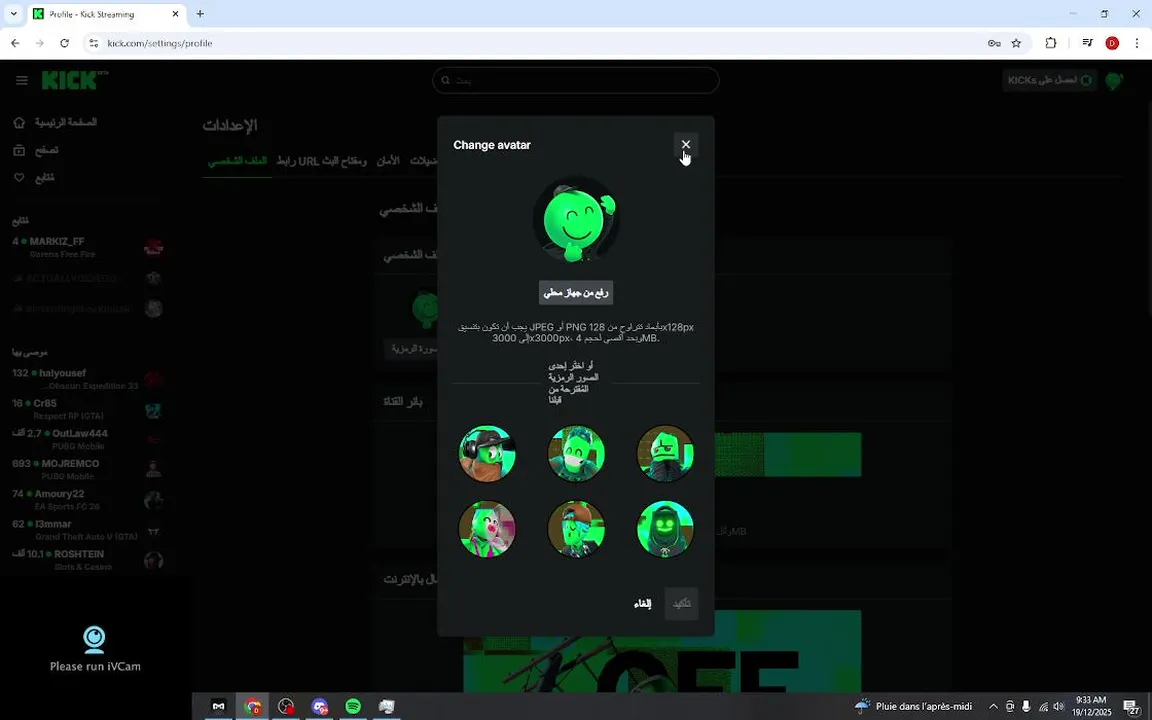Image resolution: width=1152 pixels, height=720 pixels.
Task: Open the user avatar menu in header
Action: click(x=1115, y=80)
